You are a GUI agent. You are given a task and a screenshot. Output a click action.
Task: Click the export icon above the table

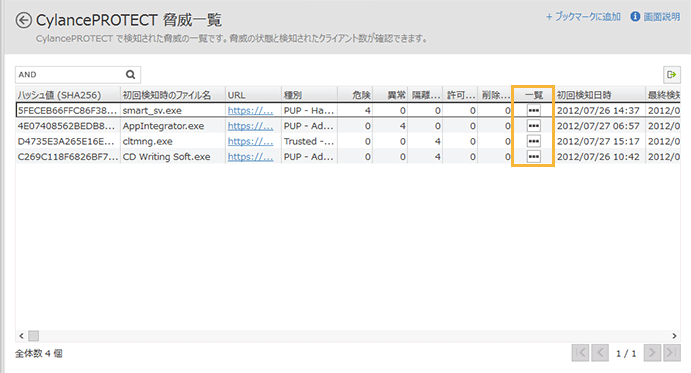tap(672, 75)
